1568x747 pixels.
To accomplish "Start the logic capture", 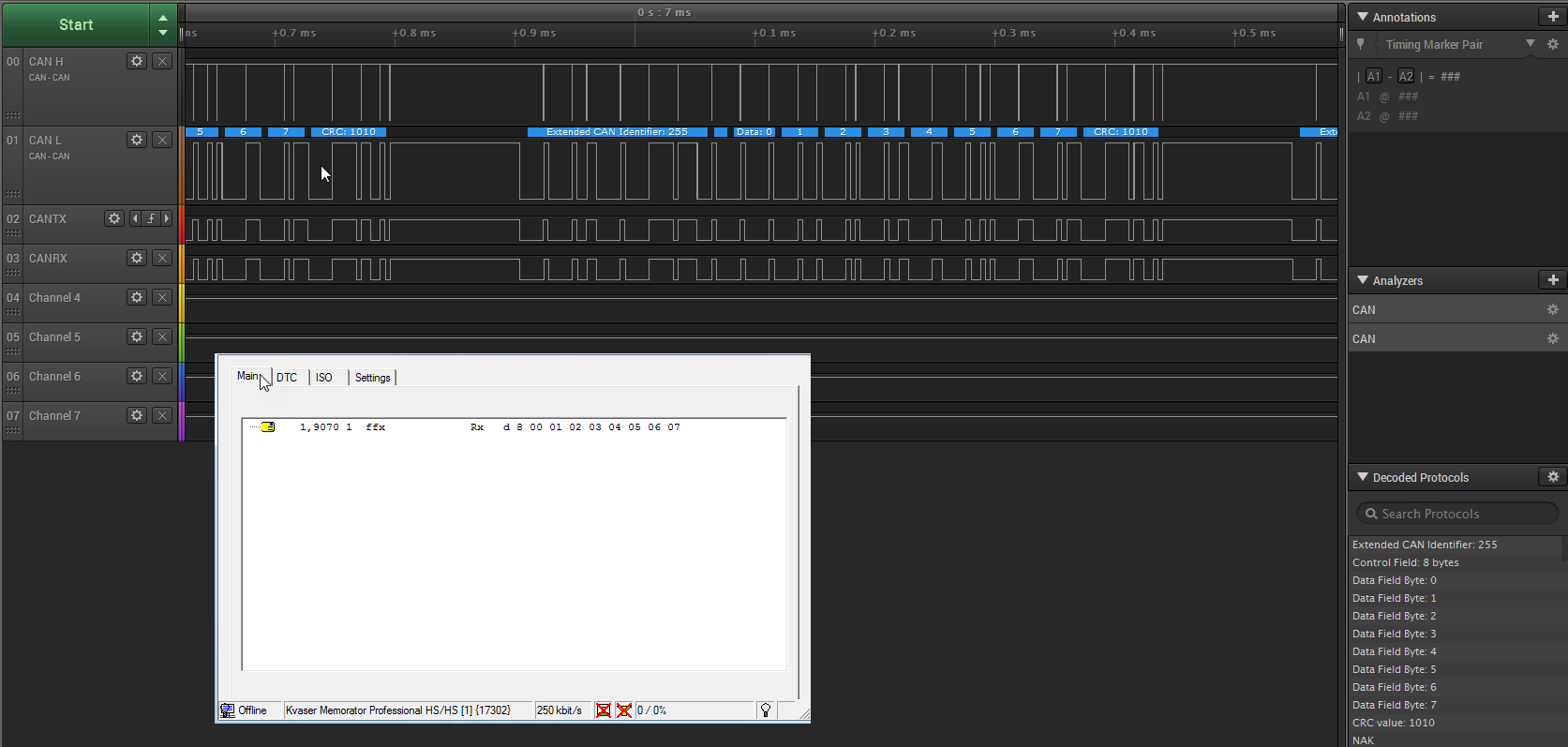I will click(x=76, y=24).
